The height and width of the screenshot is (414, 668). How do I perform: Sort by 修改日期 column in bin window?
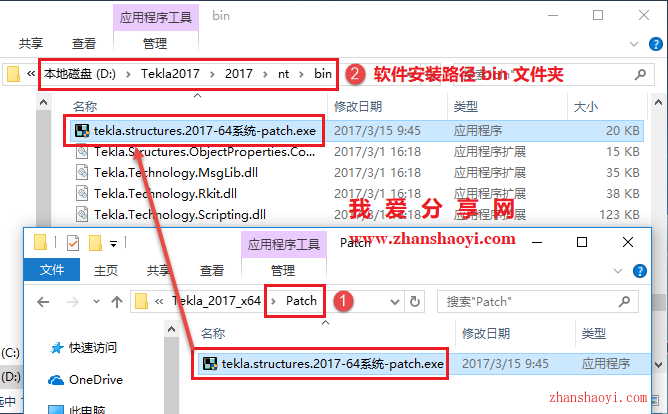pyautogui.click(x=358, y=106)
